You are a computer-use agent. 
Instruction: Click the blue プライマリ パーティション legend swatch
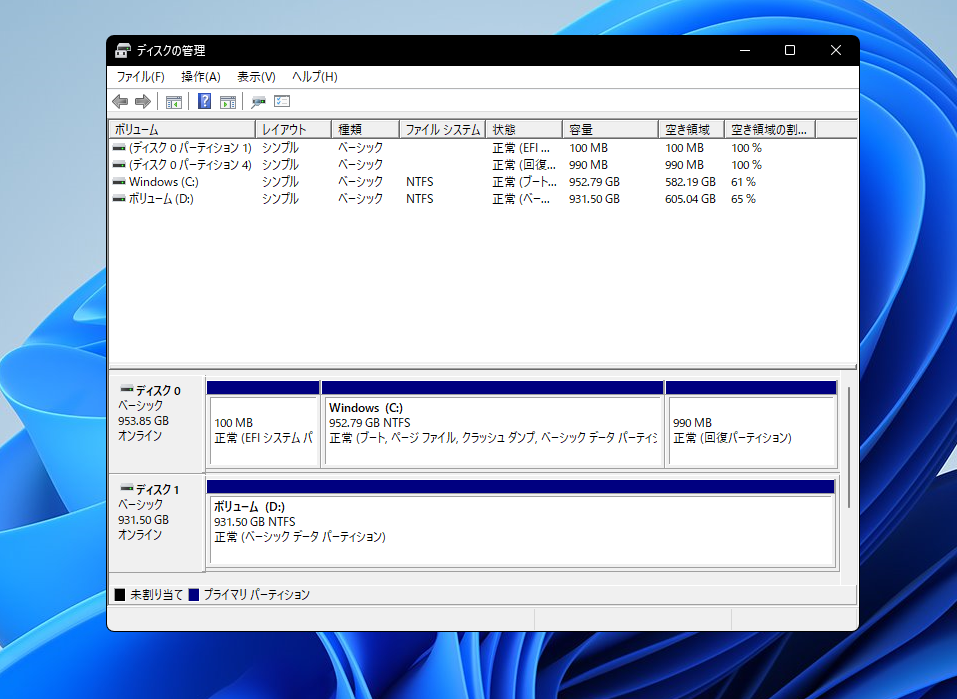[194, 595]
